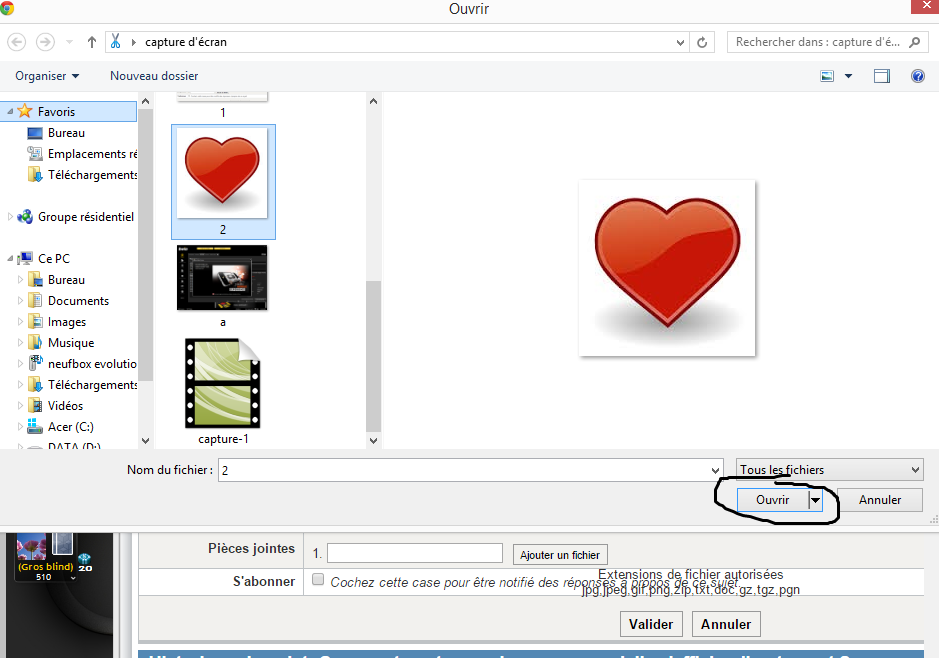The width and height of the screenshot is (939, 658).
Task: Check the S'abonner notification checkbox
Action: 318,579
